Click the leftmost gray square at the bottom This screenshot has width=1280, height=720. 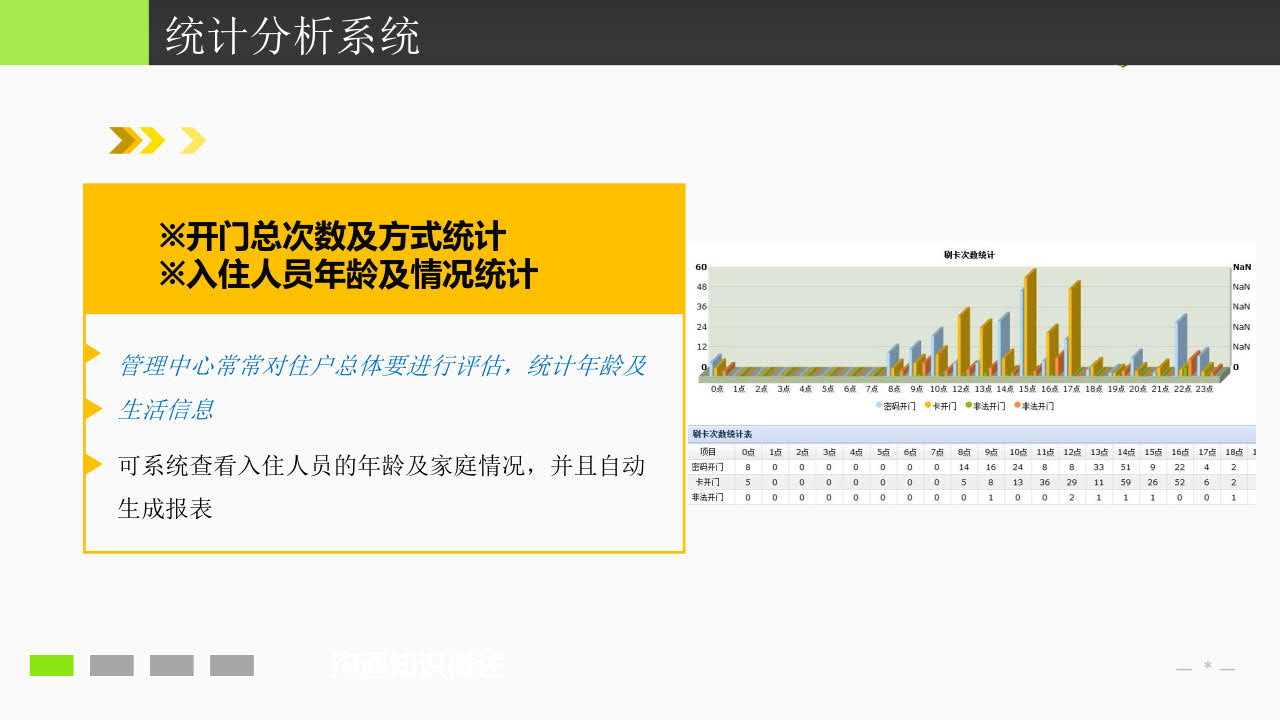coord(112,666)
